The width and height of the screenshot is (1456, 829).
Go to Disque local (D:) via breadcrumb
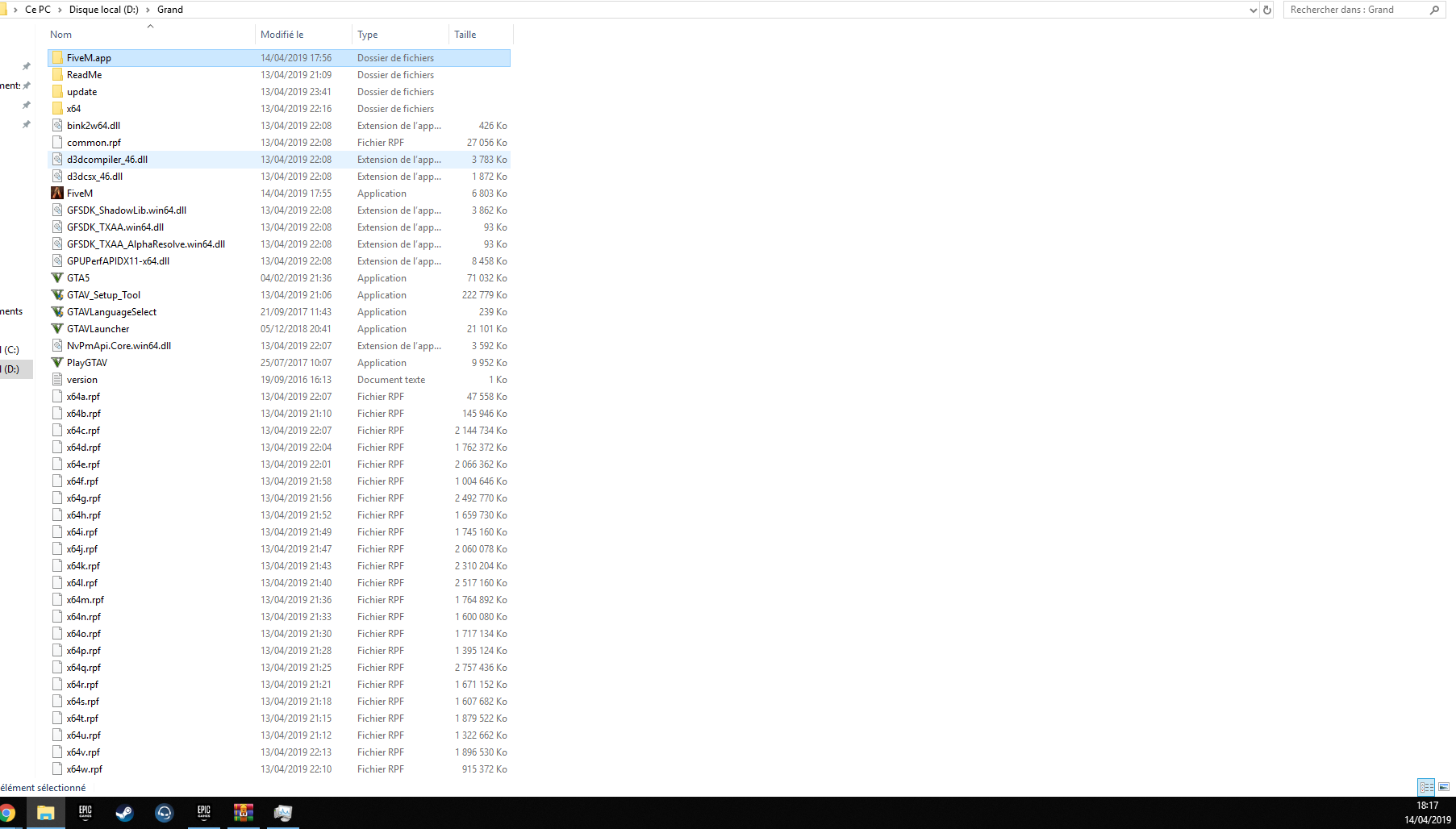pos(103,9)
